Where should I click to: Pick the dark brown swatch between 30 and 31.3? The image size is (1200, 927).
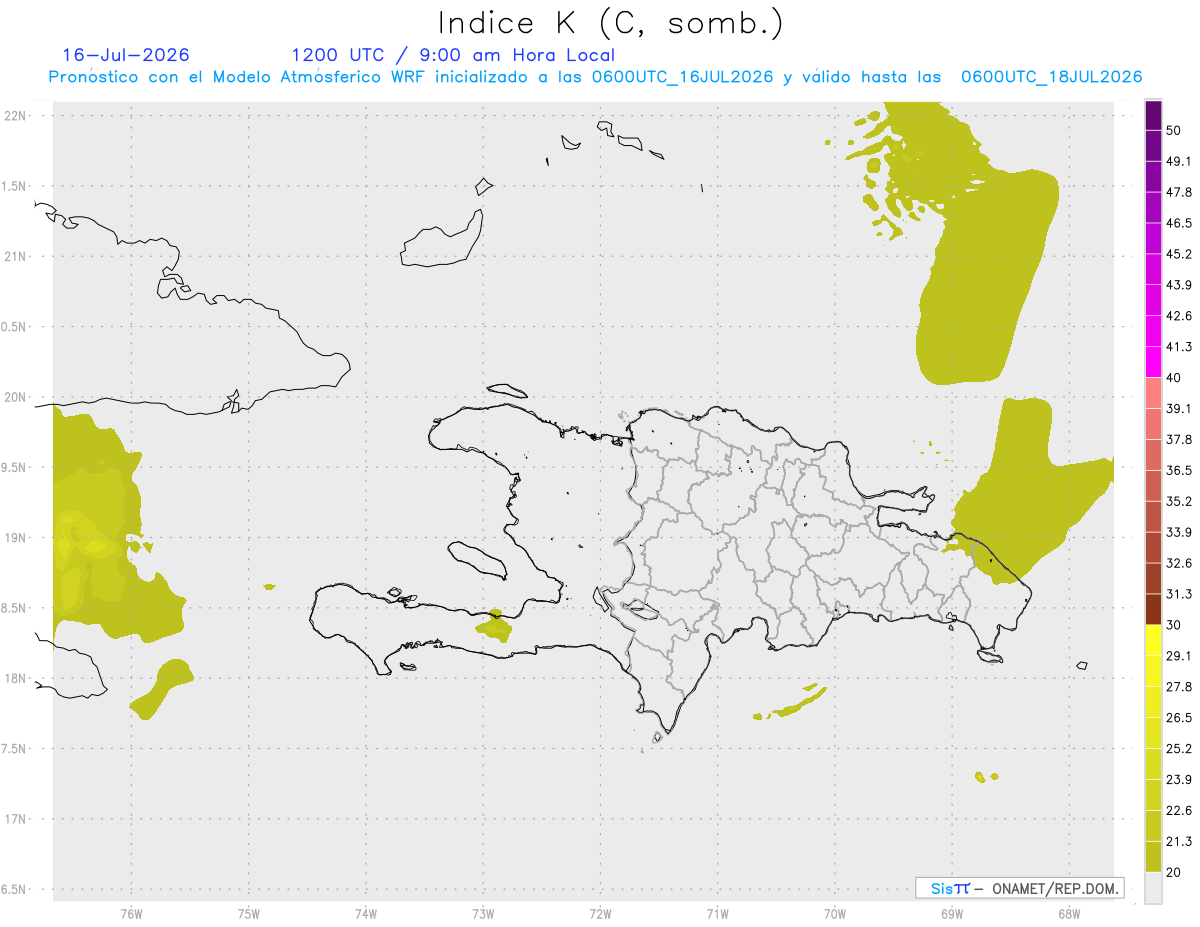[1153, 609]
